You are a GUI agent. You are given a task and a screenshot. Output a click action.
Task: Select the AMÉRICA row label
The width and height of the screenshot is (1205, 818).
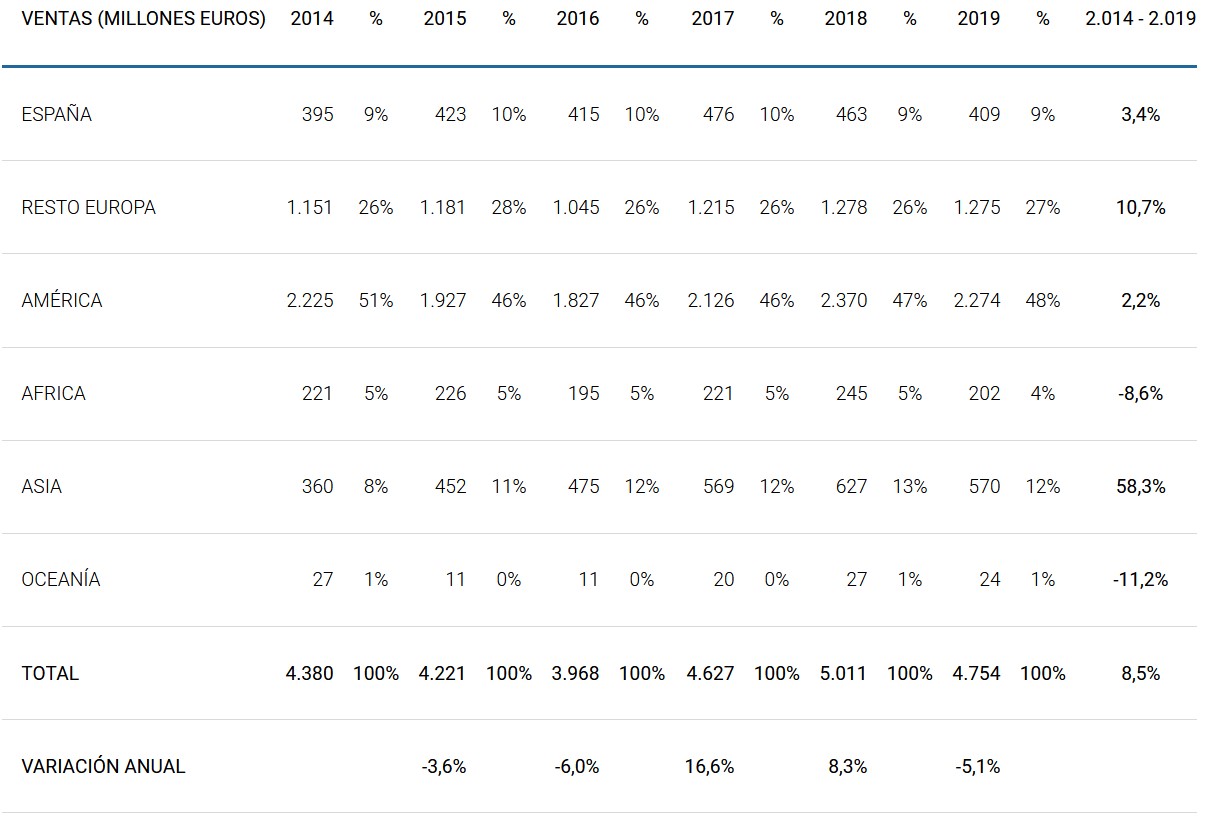pyautogui.click(x=62, y=300)
